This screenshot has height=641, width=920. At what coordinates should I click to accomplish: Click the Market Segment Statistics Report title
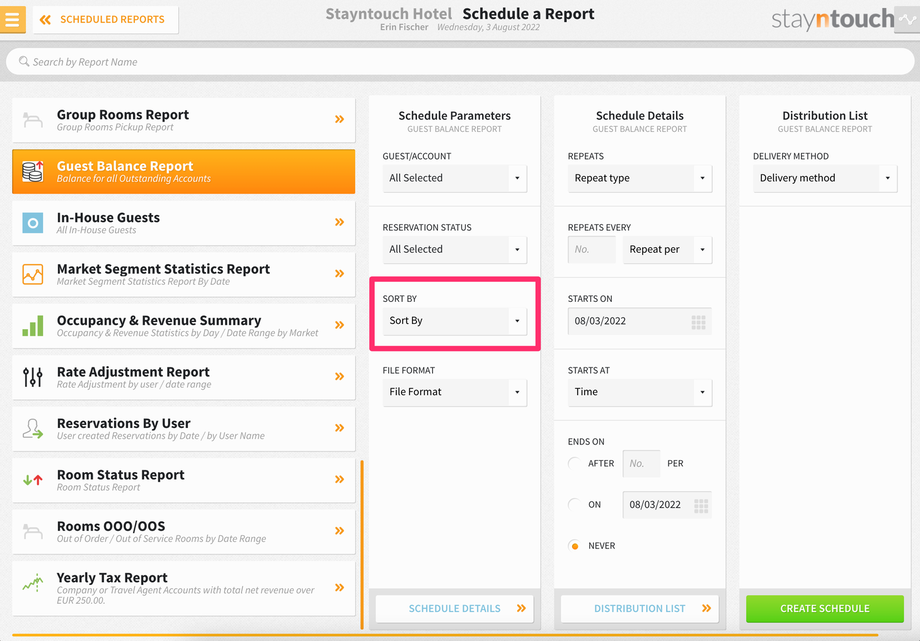pos(163,269)
